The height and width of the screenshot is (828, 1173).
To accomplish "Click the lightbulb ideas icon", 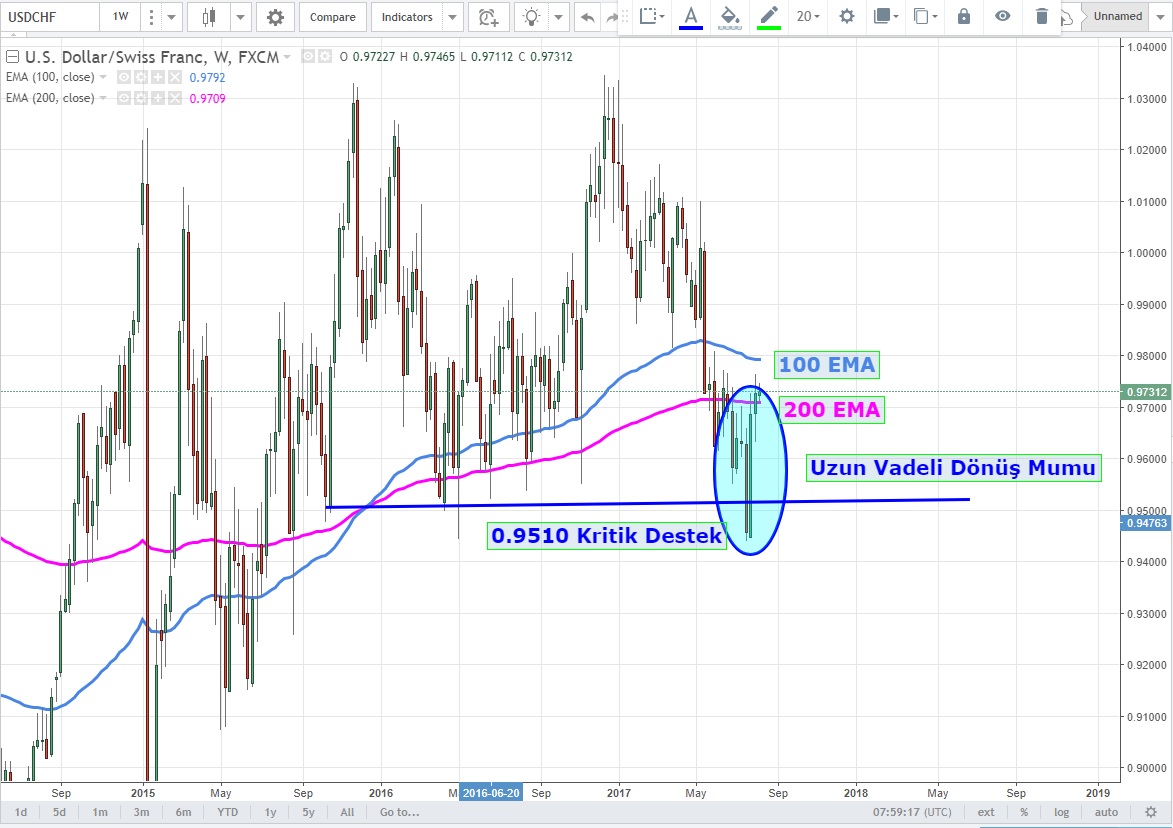I will point(532,17).
